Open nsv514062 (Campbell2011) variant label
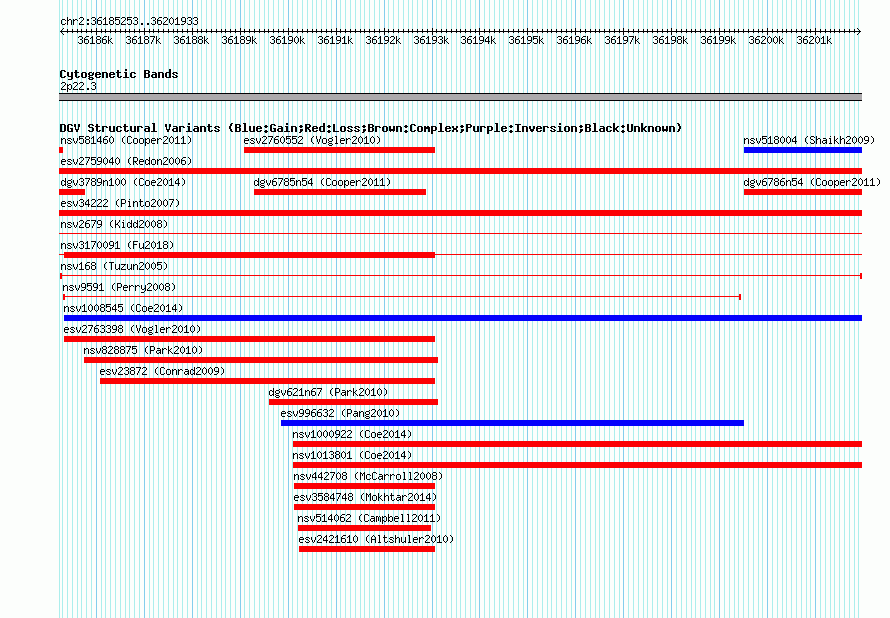The height and width of the screenshot is (618, 890). coord(370,518)
